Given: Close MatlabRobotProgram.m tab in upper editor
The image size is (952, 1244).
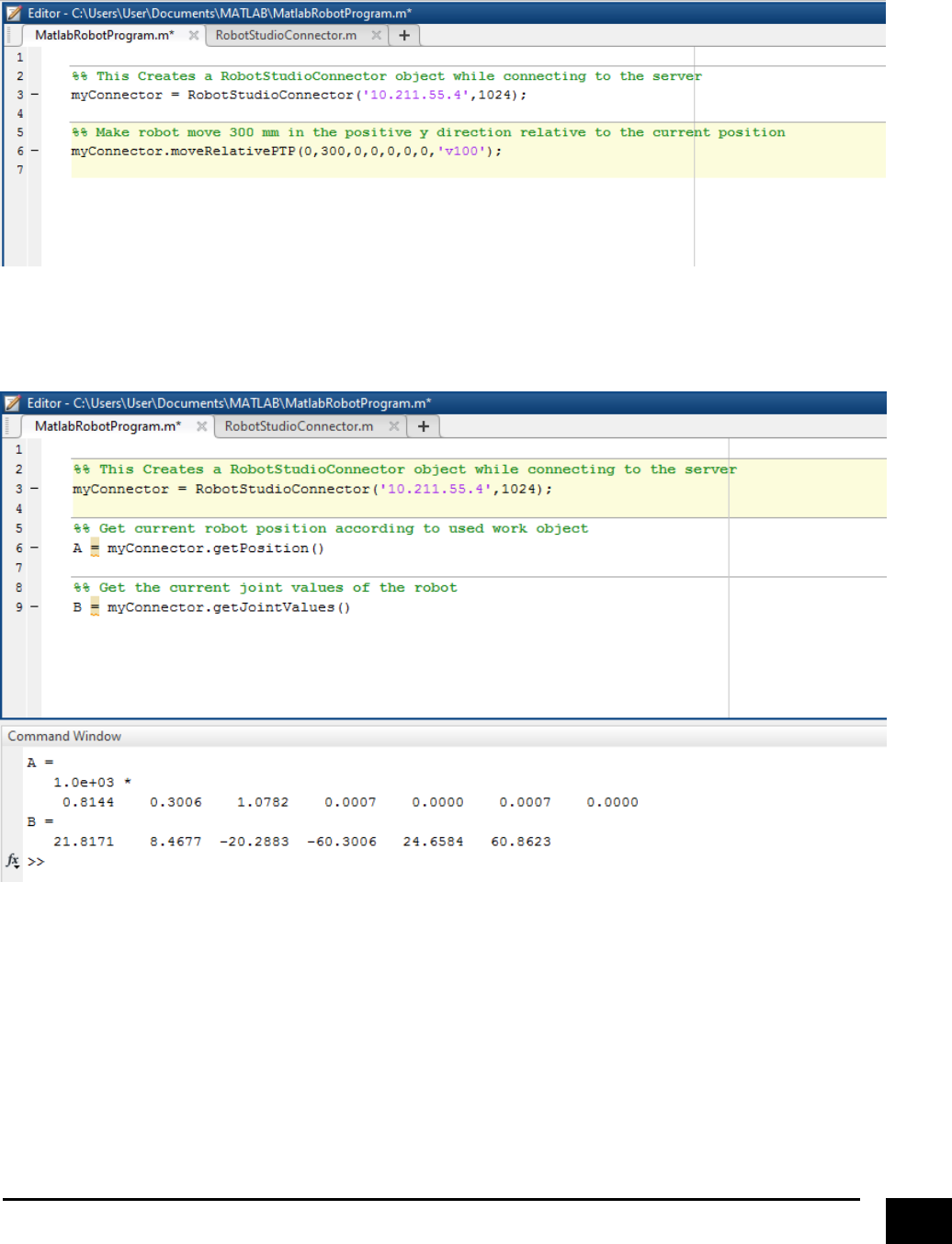Looking at the screenshot, I should [x=193, y=35].
